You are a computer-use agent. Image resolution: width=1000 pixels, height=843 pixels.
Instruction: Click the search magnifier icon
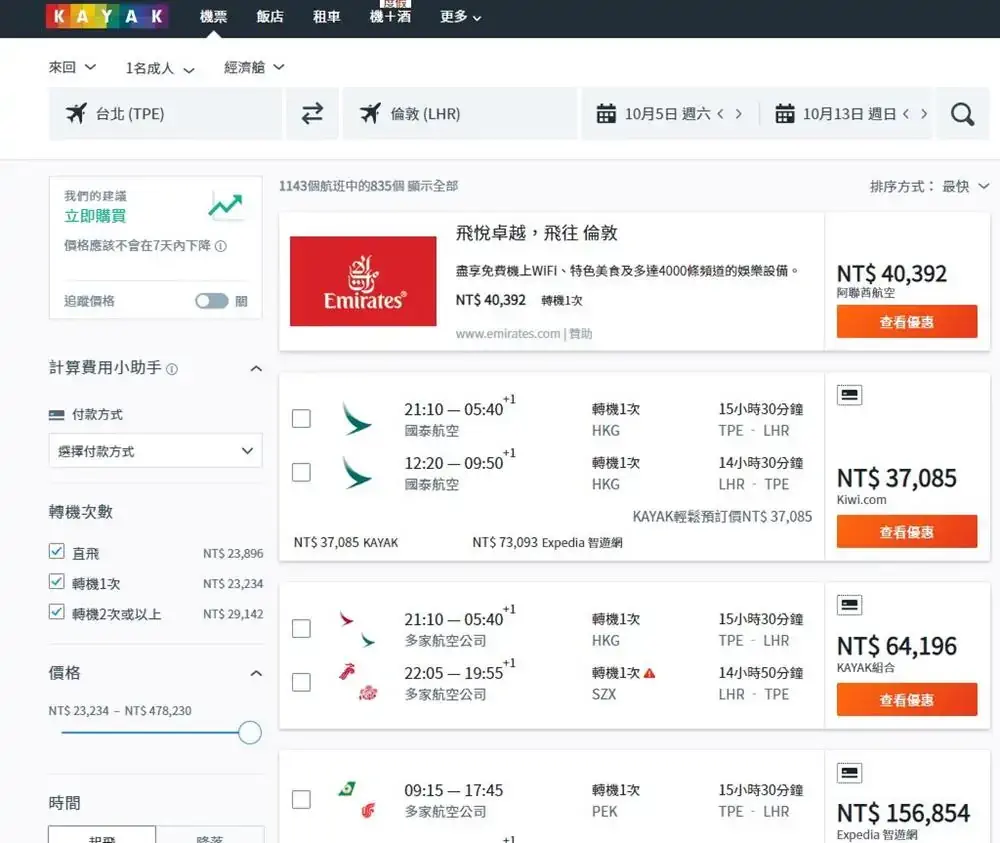[962, 114]
